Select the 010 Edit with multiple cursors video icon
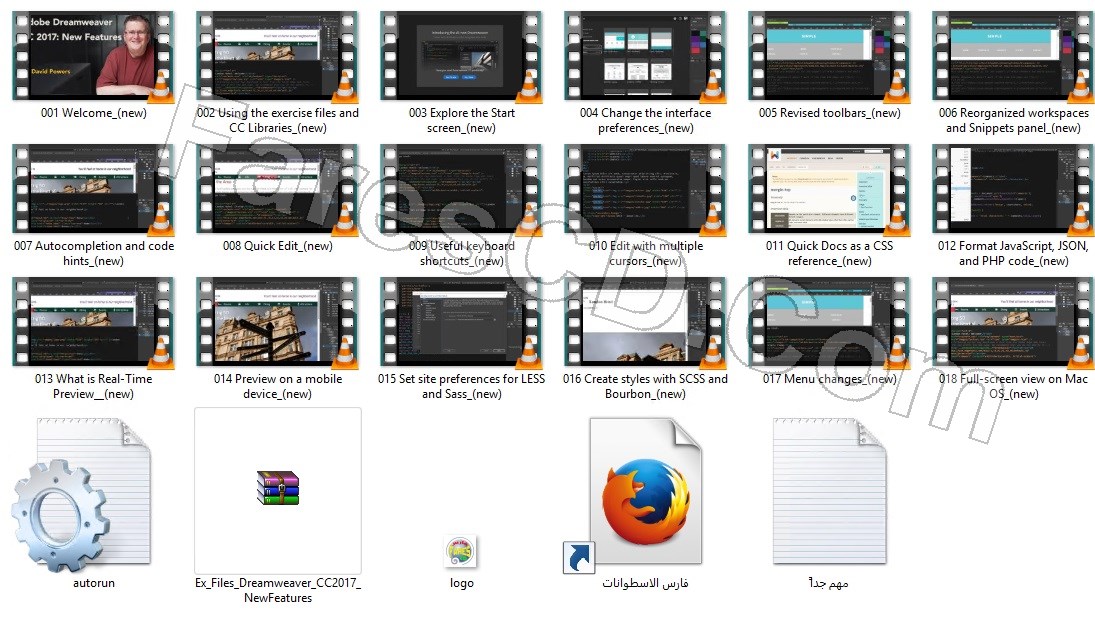Viewport: 1095px width, 617px height. point(645,189)
